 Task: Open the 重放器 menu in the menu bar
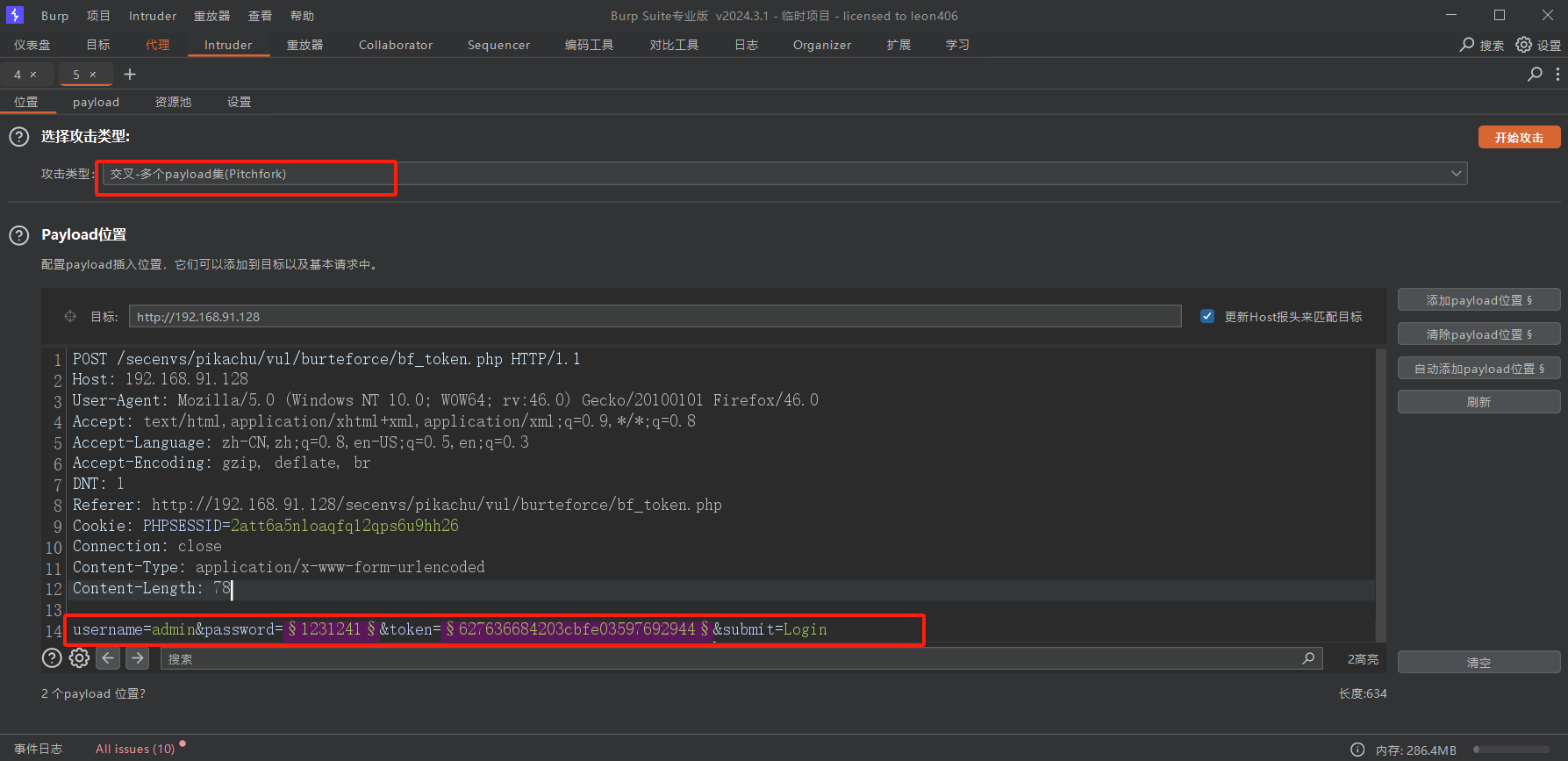click(x=211, y=16)
